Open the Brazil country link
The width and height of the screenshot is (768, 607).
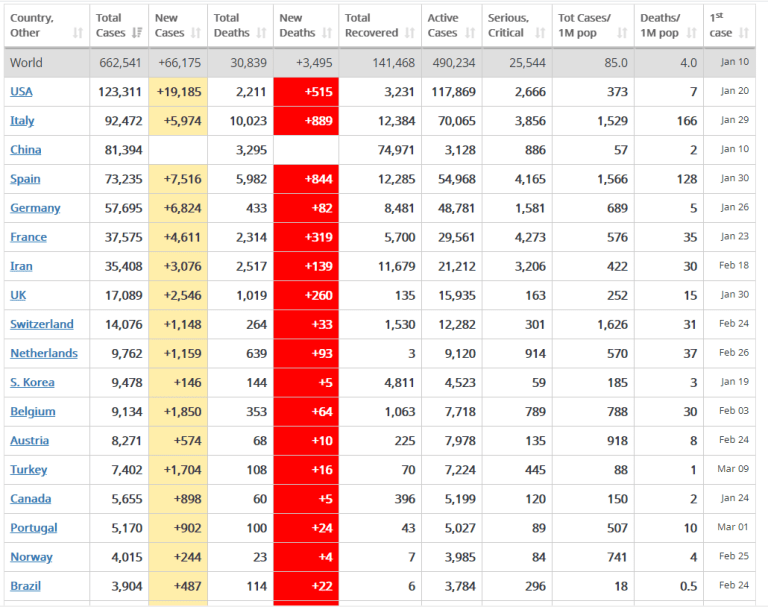click(x=25, y=586)
